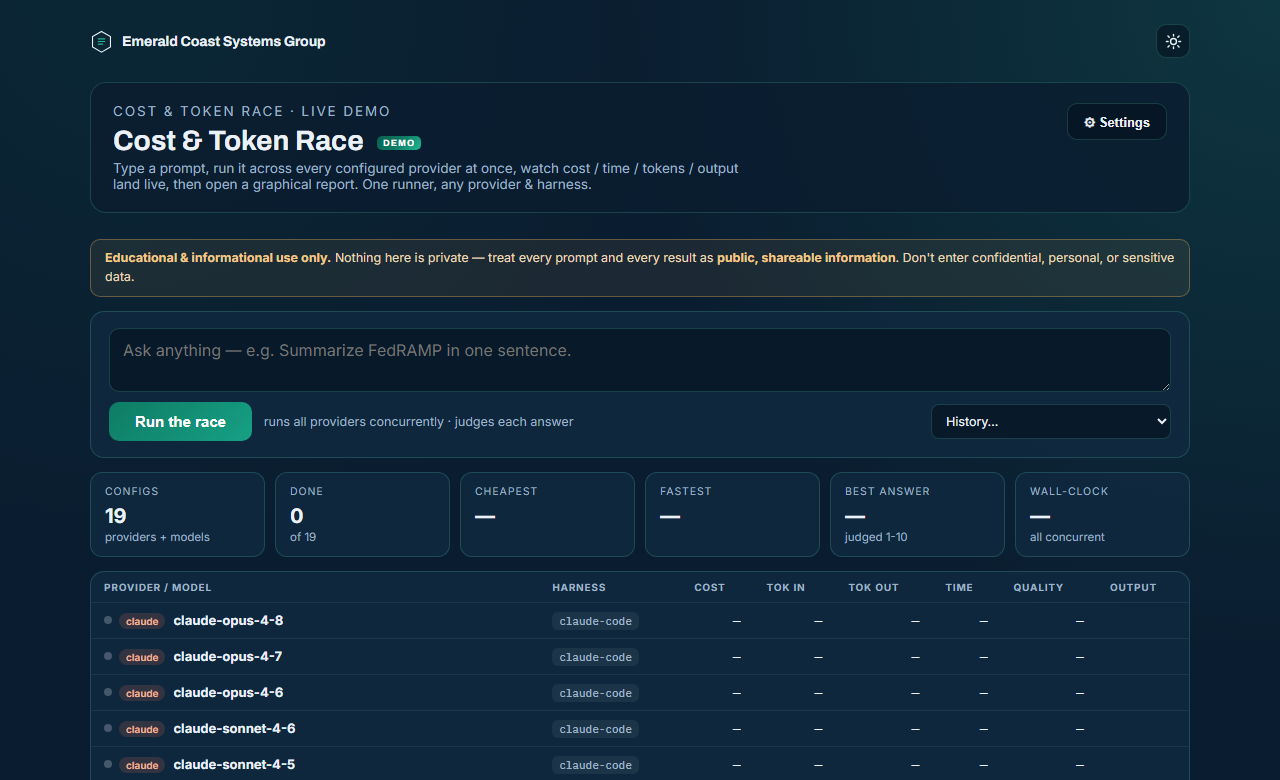
Task: Select the FASTEST stat card
Action: tap(733, 514)
